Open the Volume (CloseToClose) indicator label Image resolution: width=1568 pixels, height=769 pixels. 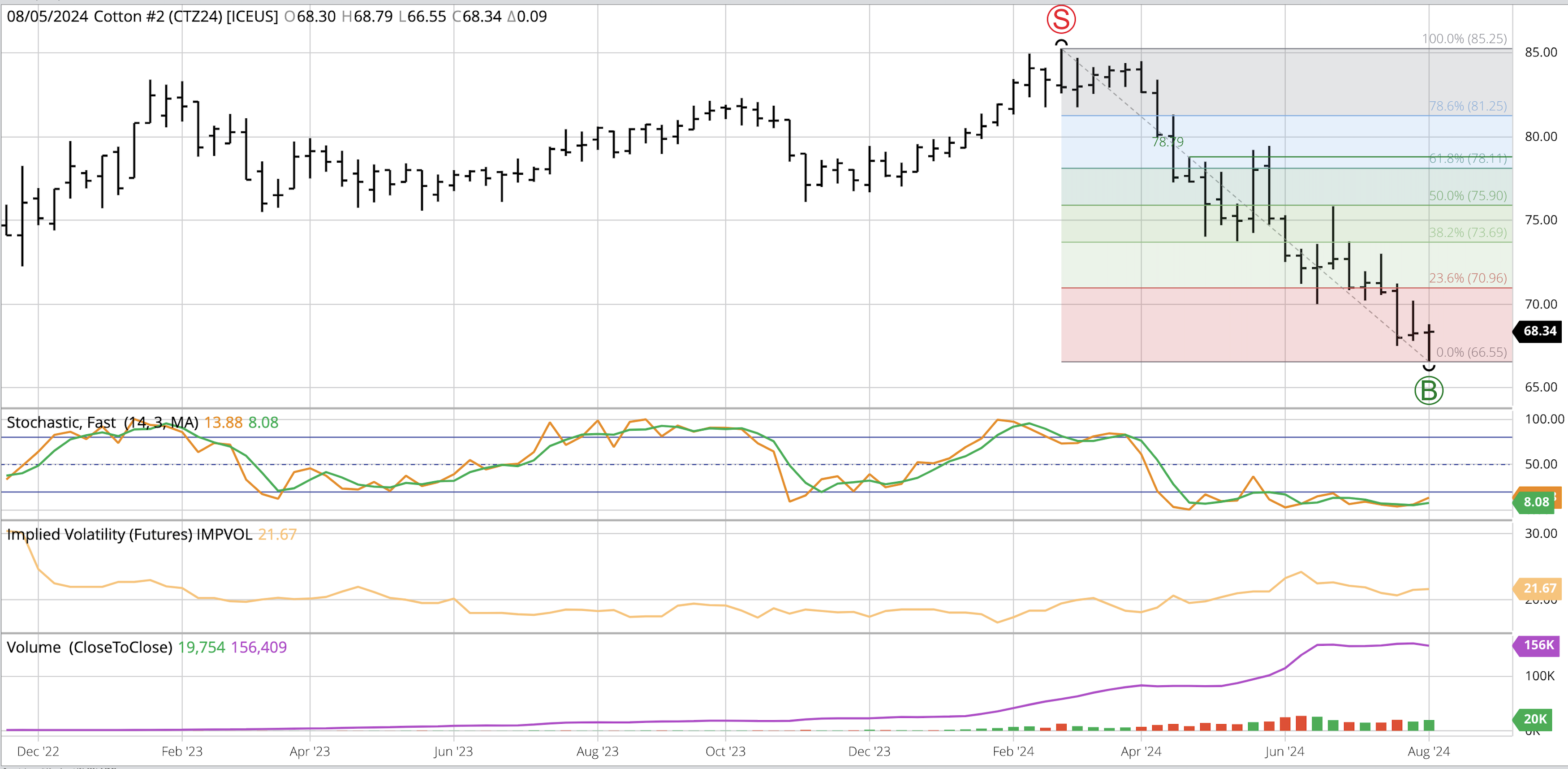(90, 647)
